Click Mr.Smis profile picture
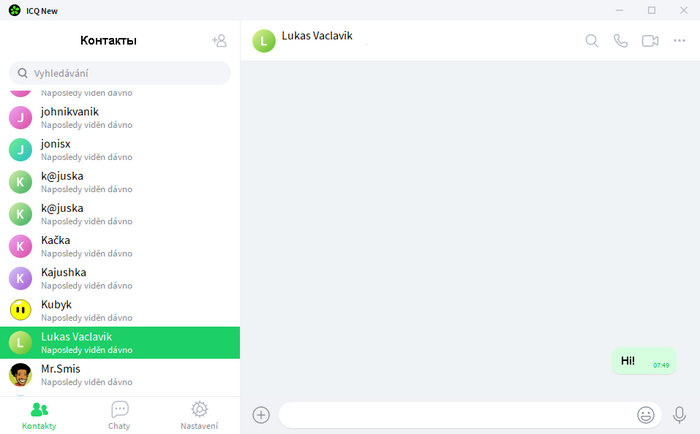 pyautogui.click(x=21, y=375)
